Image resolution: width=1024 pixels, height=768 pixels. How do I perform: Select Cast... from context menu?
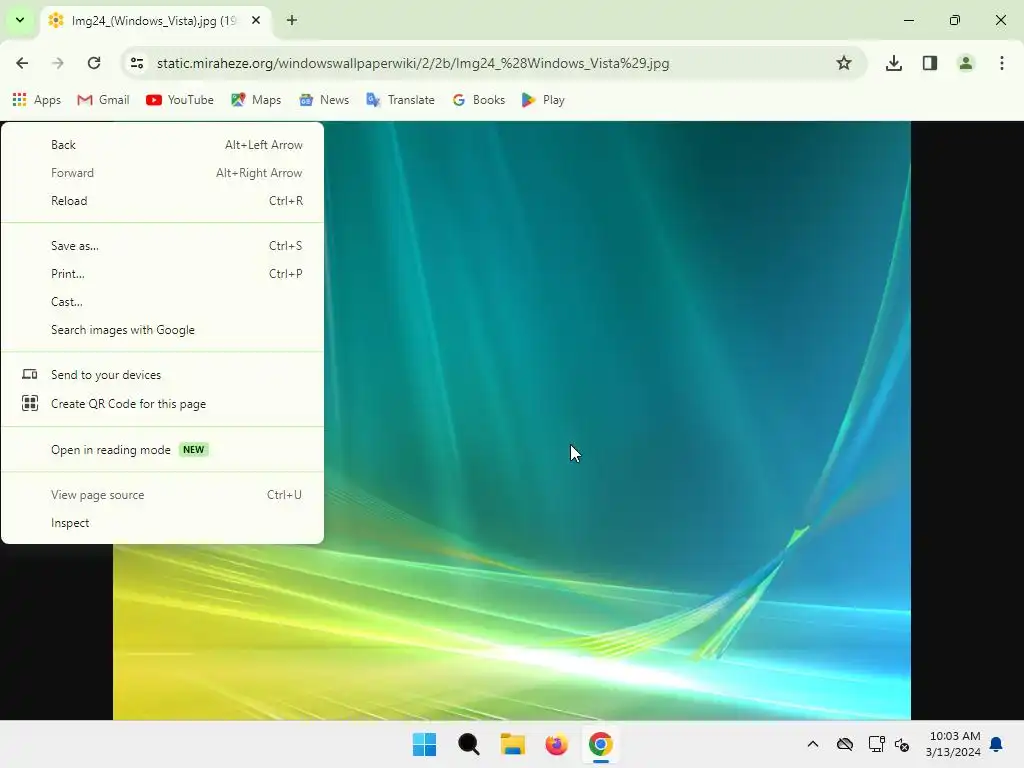tap(163, 302)
